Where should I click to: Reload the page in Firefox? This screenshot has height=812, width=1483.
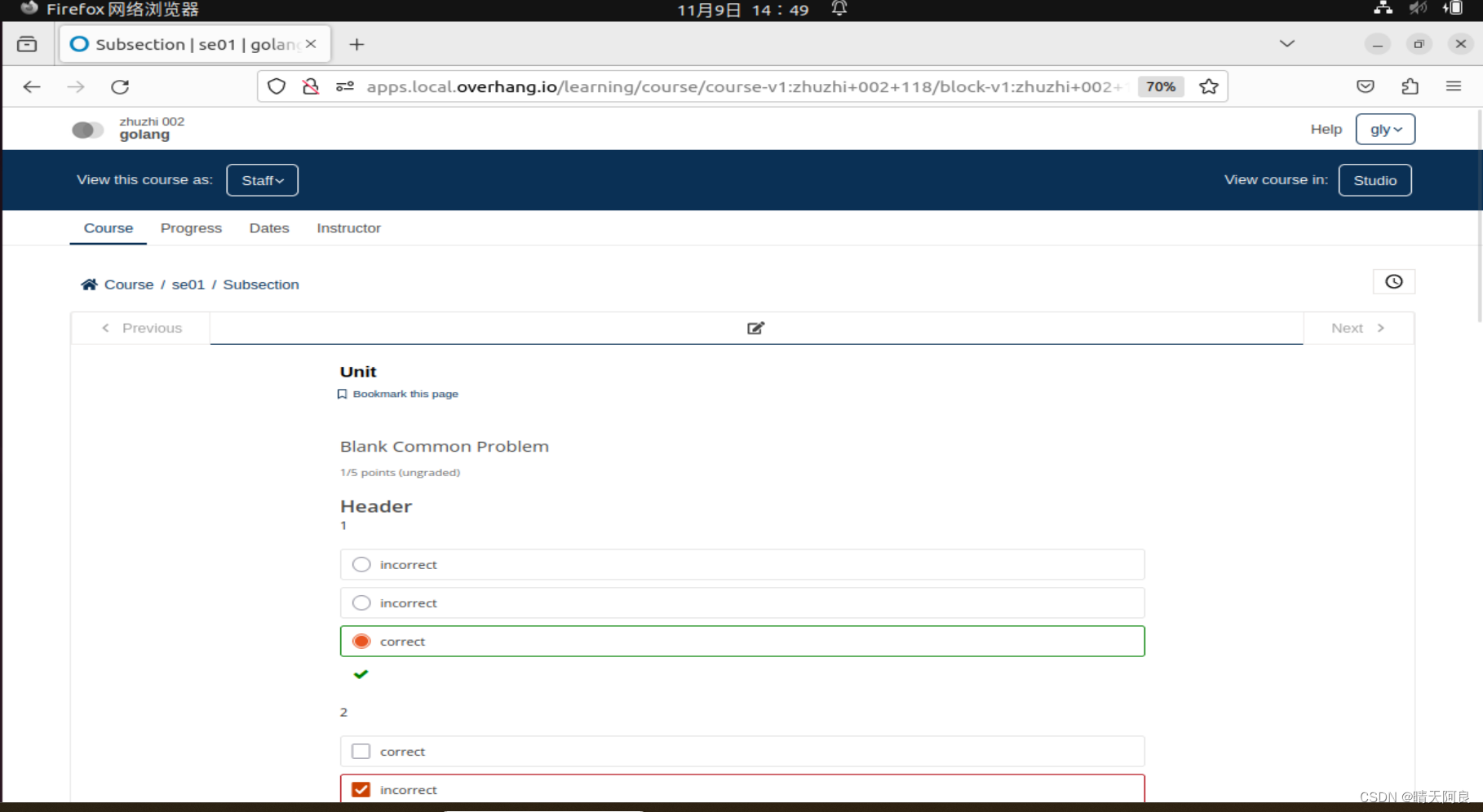120,86
